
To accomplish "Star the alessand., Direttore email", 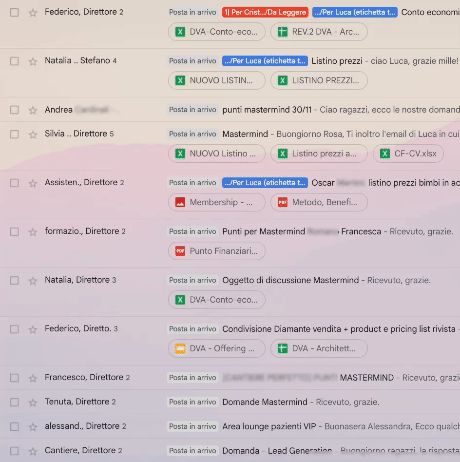I will point(33,427).
